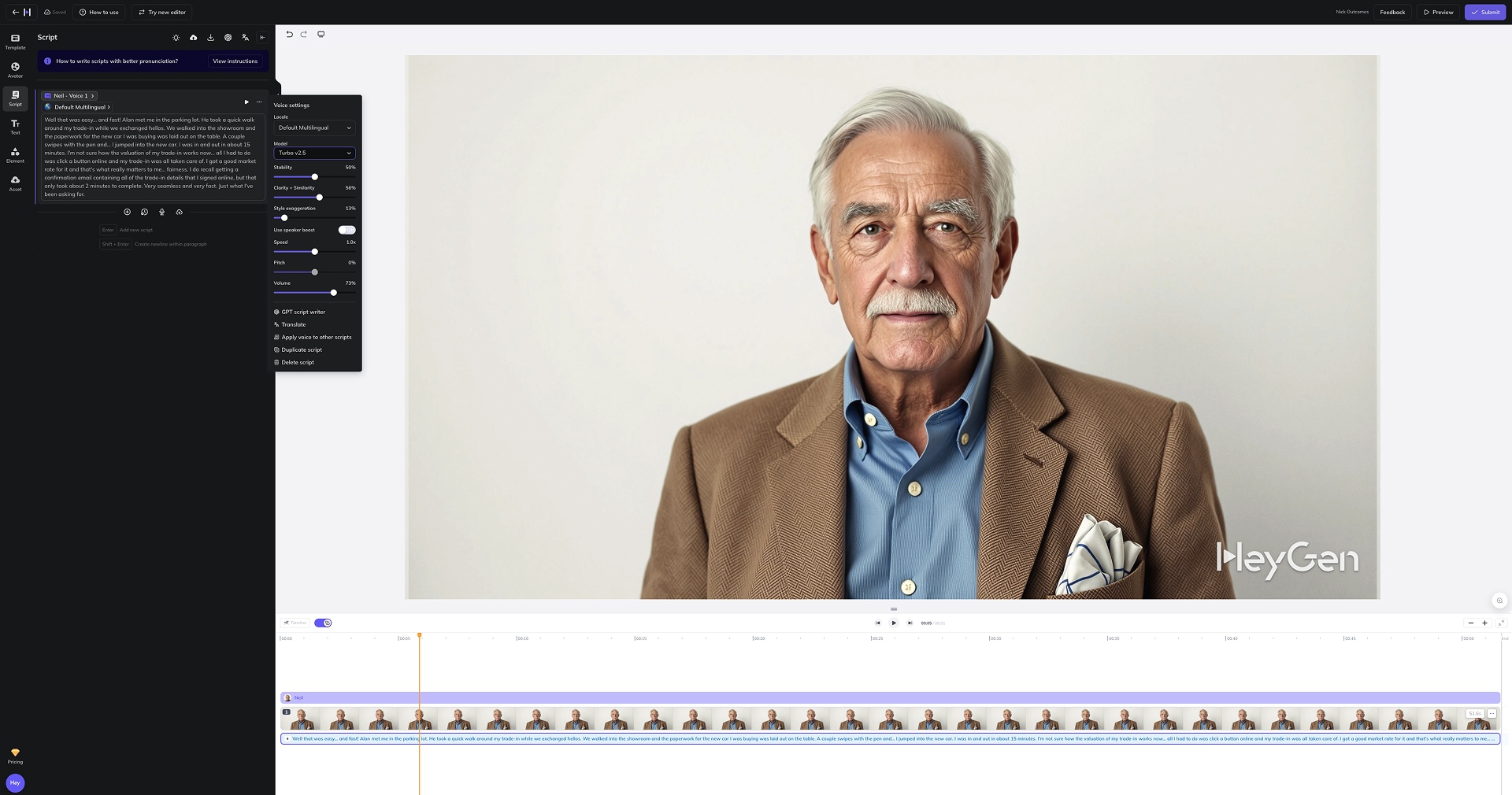This screenshot has height=795, width=1512.
Task: Go back using the top-left arrow
Action: pos(15,12)
